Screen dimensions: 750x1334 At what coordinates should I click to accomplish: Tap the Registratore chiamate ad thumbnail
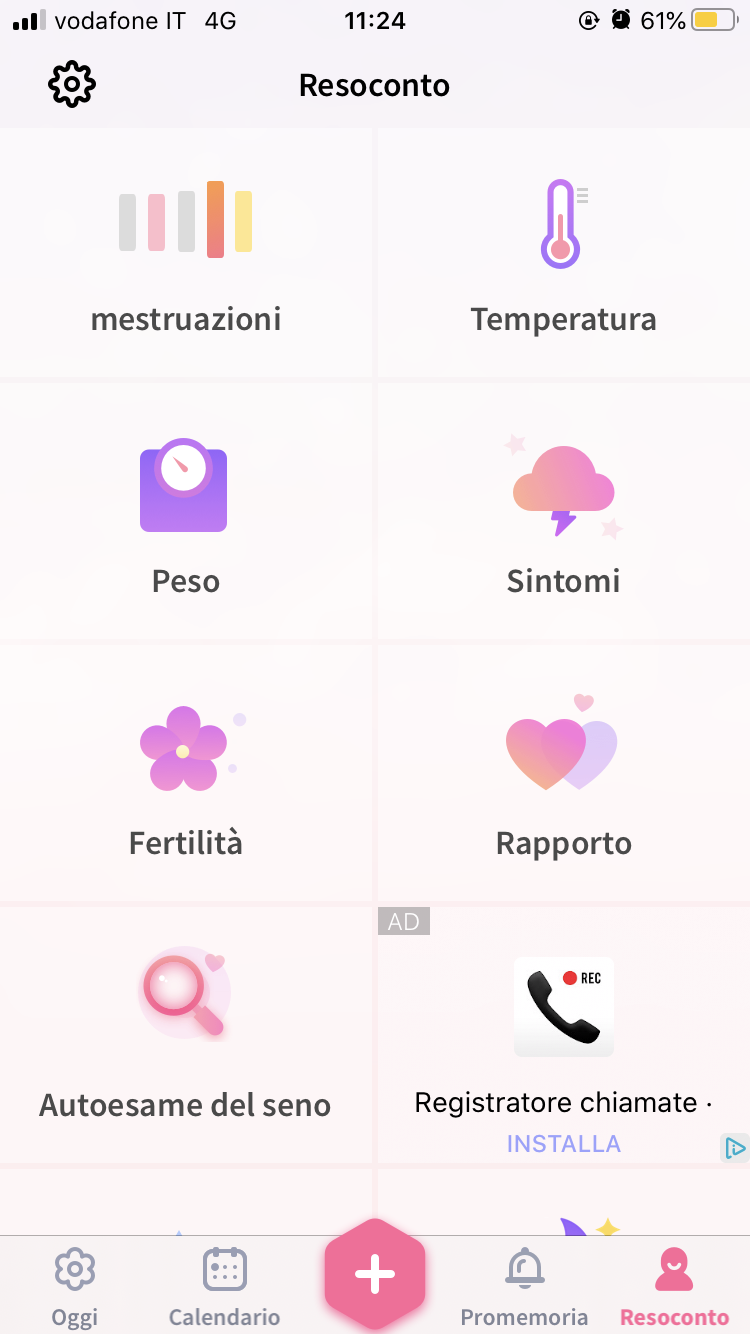pyautogui.click(x=564, y=1007)
